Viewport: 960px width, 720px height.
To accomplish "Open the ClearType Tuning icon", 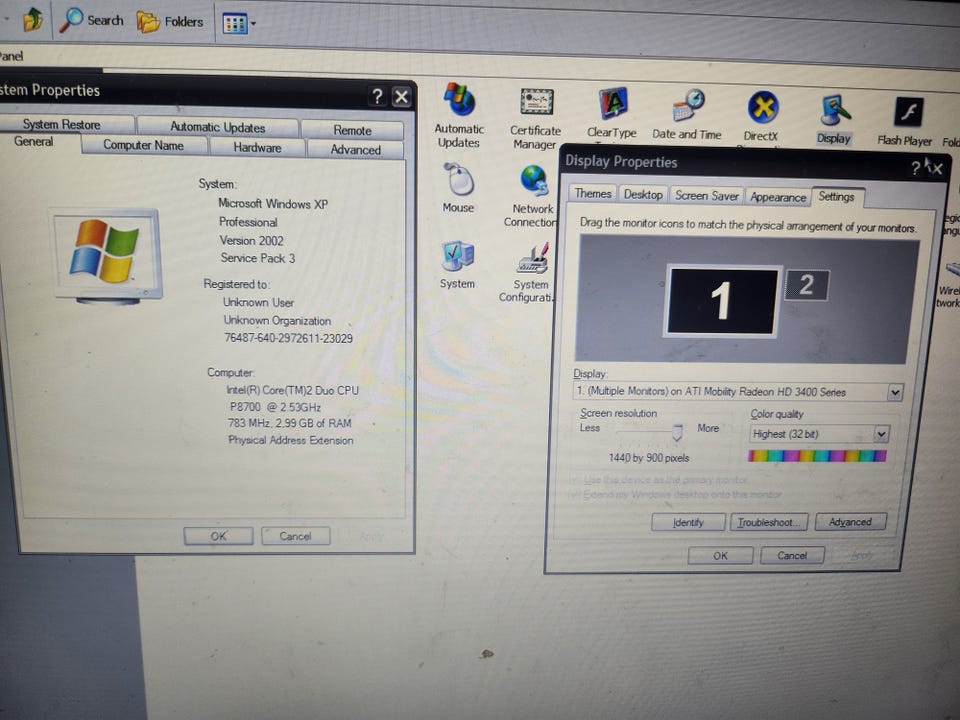I will [612, 114].
